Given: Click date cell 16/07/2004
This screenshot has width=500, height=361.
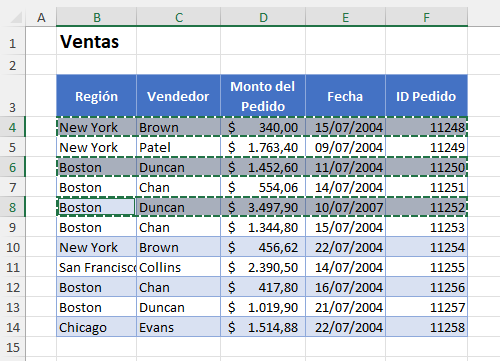Looking at the screenshot, I should tap(345, 287).
